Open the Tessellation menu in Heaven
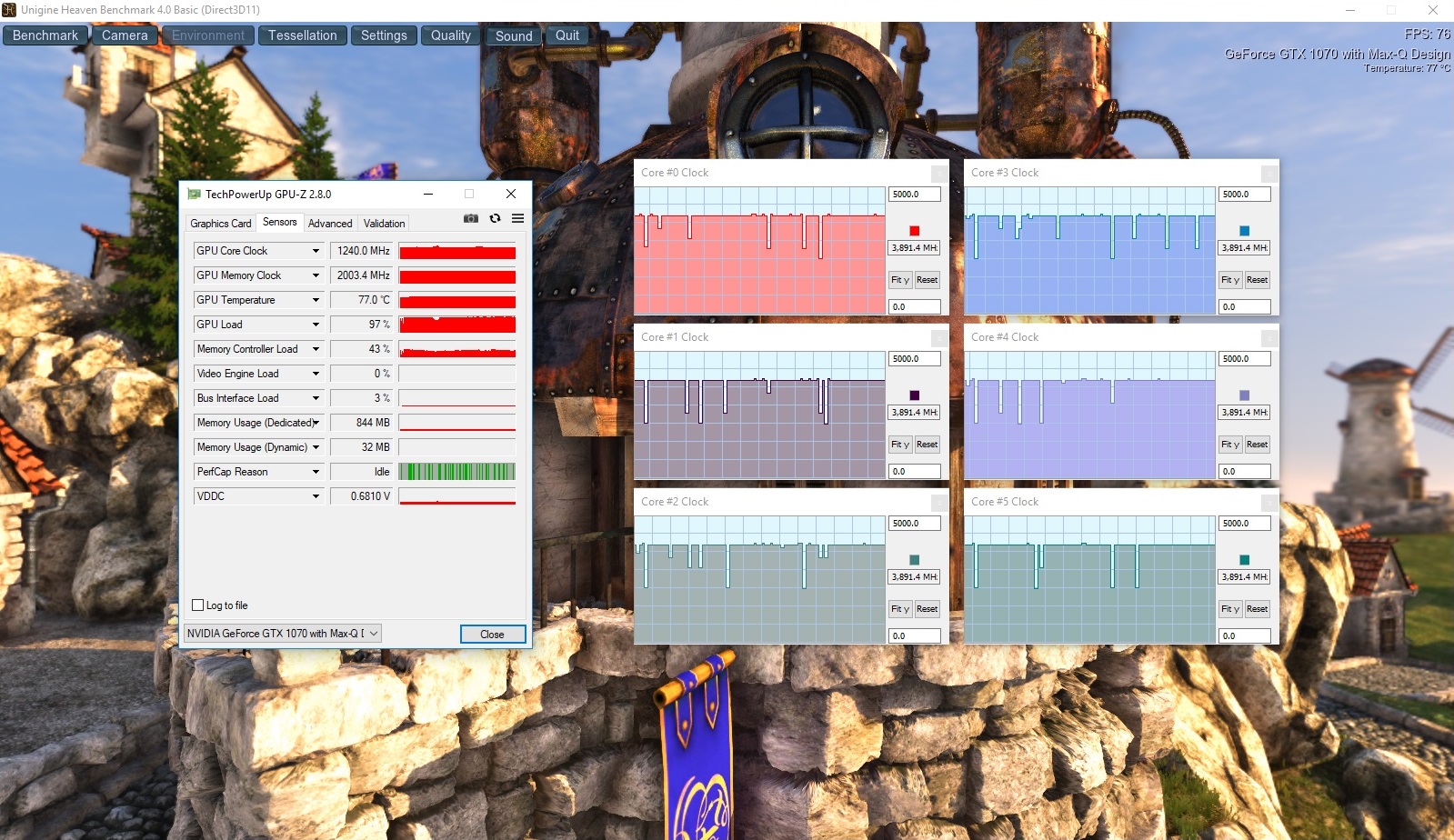The height and width of the screenshot is (840, 1454). (303, 35)
